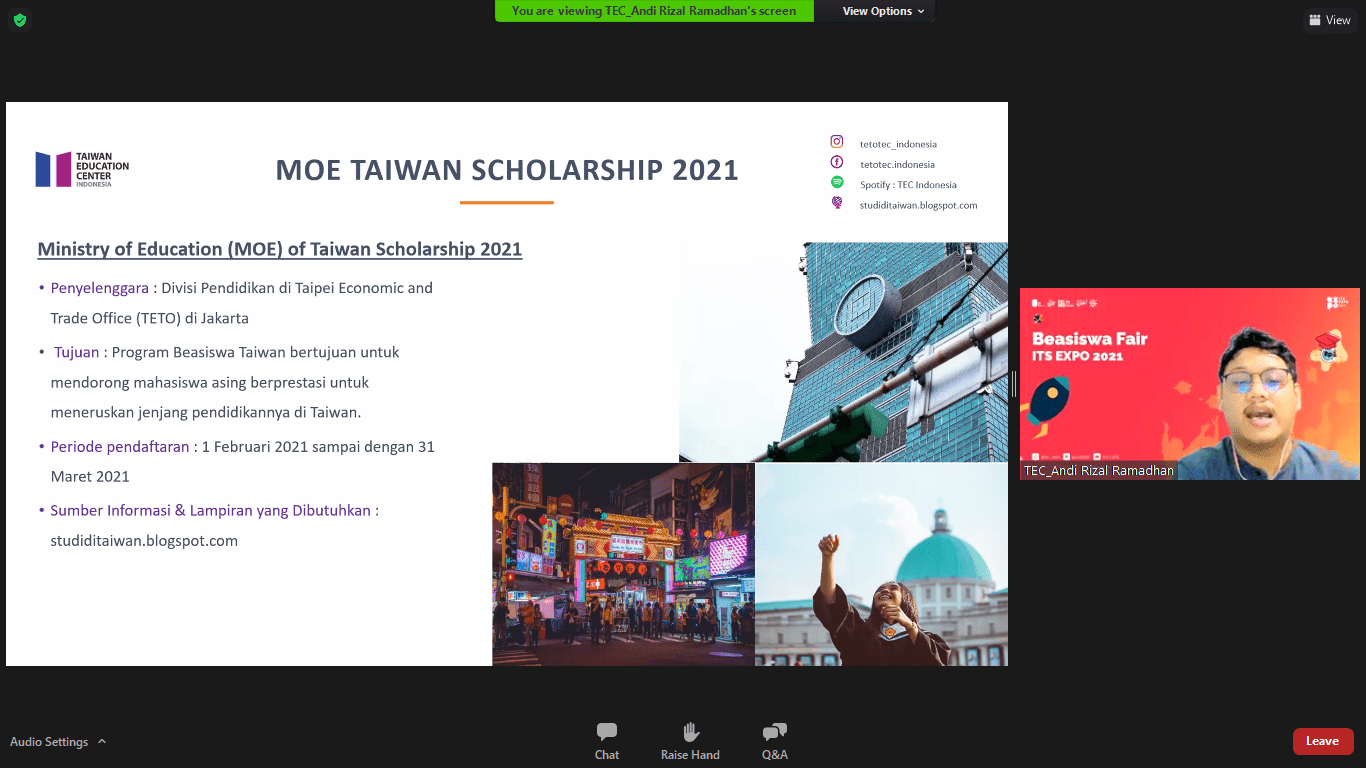Click the Facebook icon on slide

pyautogui.click(x=837, y=163)
